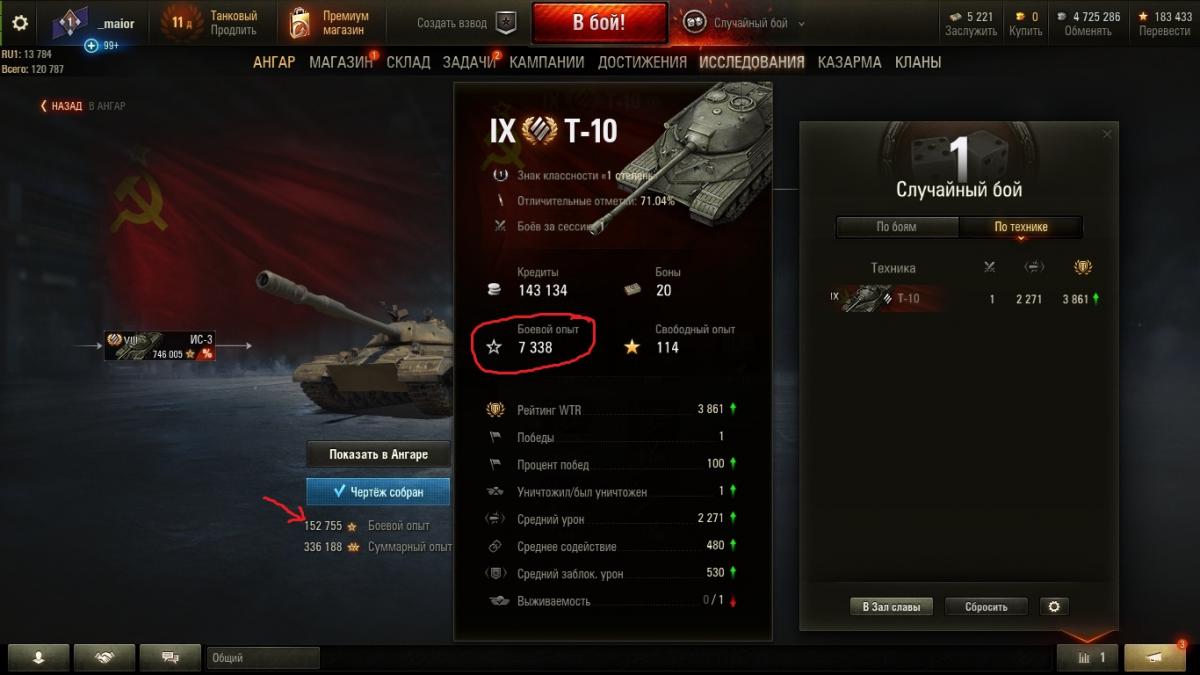
Task: Open the Премиум магазин shop icon
Action: [298, 23]
